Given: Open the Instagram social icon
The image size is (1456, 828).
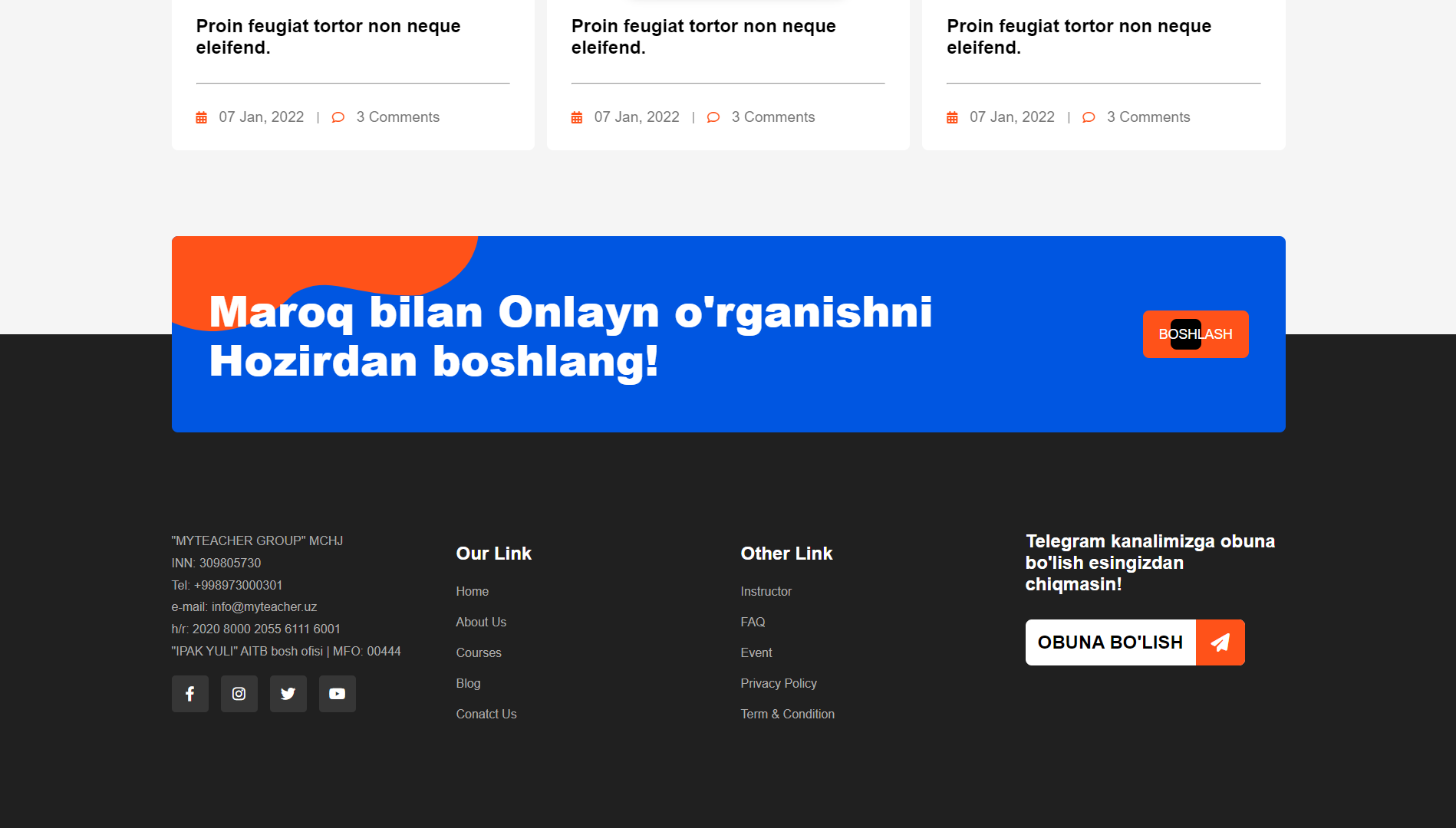Looking at the screenshot, I should click(239, 694).
